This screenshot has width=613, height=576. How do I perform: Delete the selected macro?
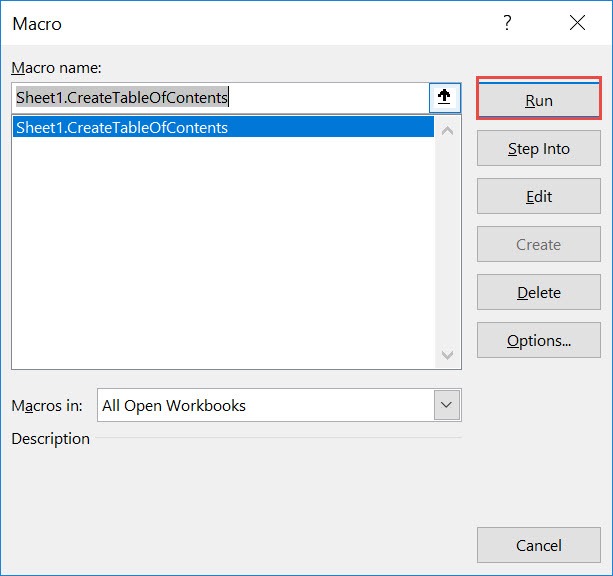pyautogui.click(x=539, y=292)
